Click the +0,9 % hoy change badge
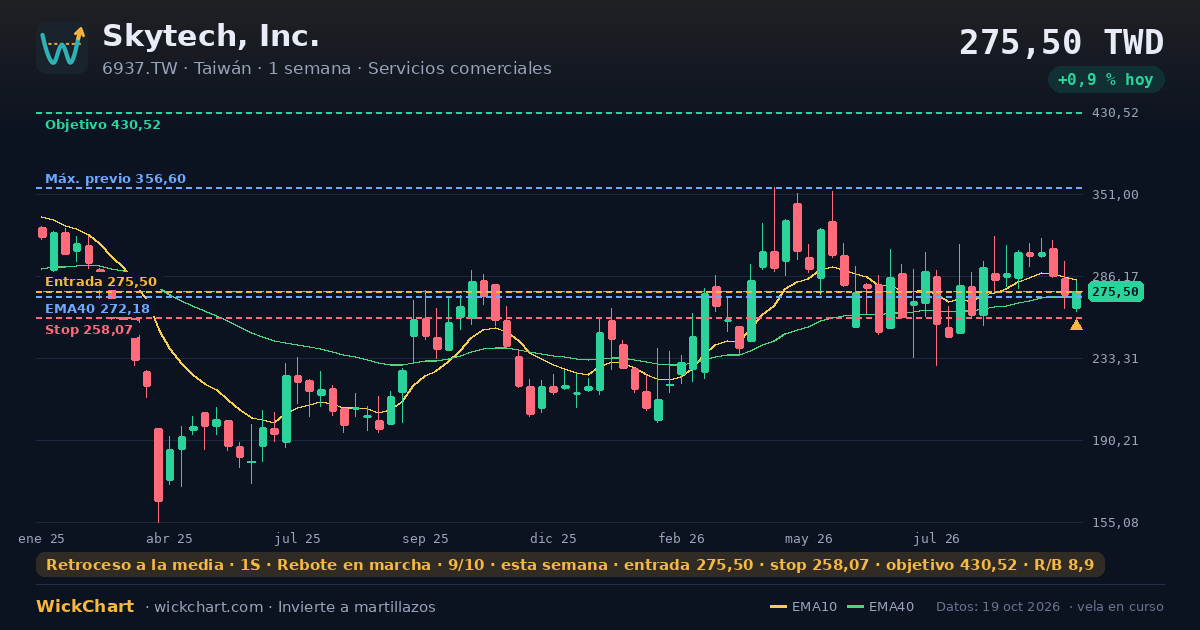The height and width of the screenshot is (630, 1200). pyautogui.click(x=1106, y=80)
